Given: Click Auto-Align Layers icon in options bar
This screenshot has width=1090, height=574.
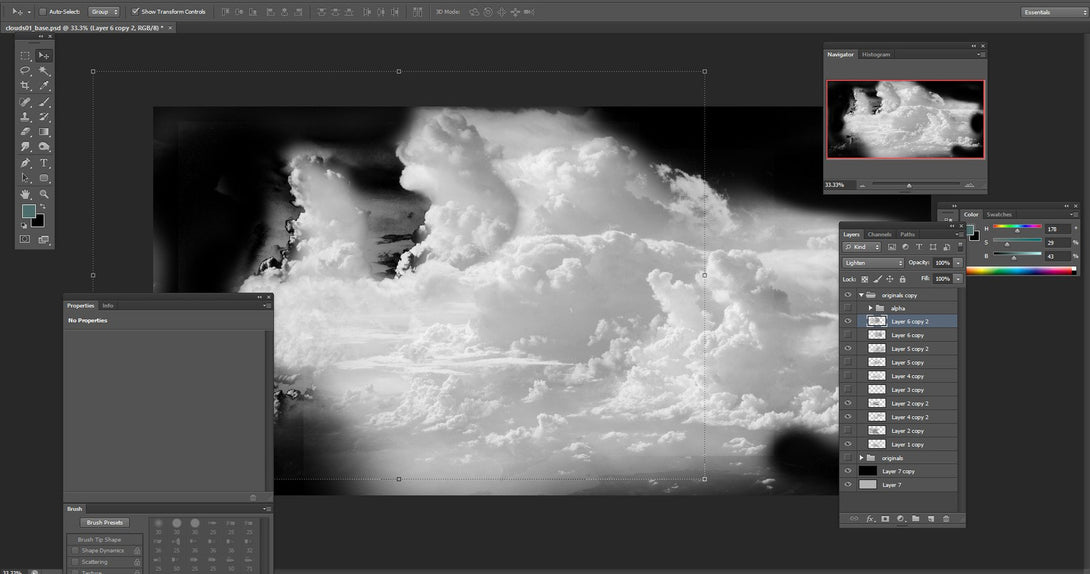Looking at the screenshot, I should [417, 12].
